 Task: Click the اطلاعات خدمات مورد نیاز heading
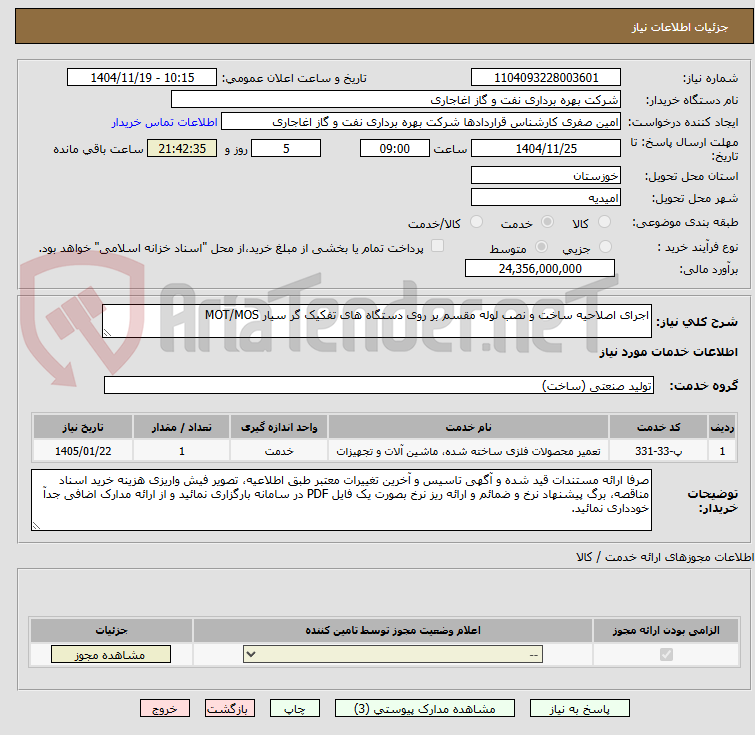point(668,352)
